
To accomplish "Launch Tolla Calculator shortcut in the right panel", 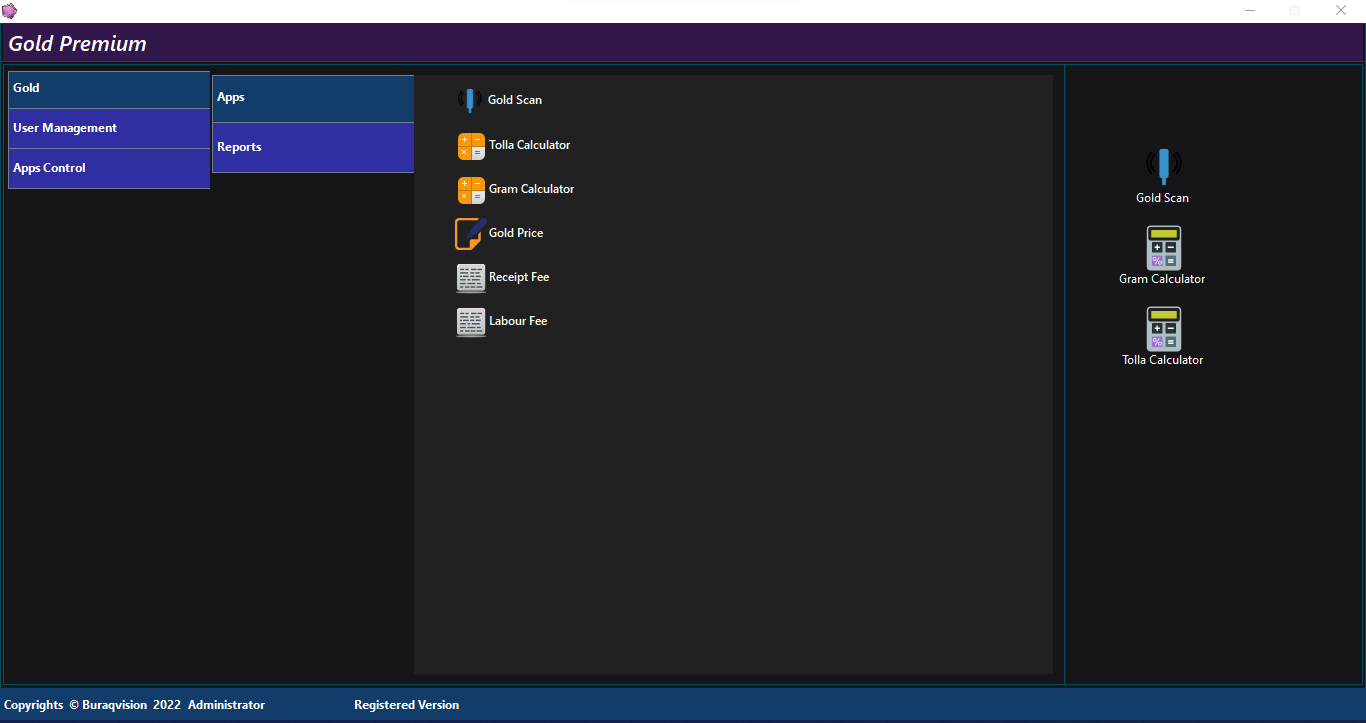I will tap(1163, 328).
